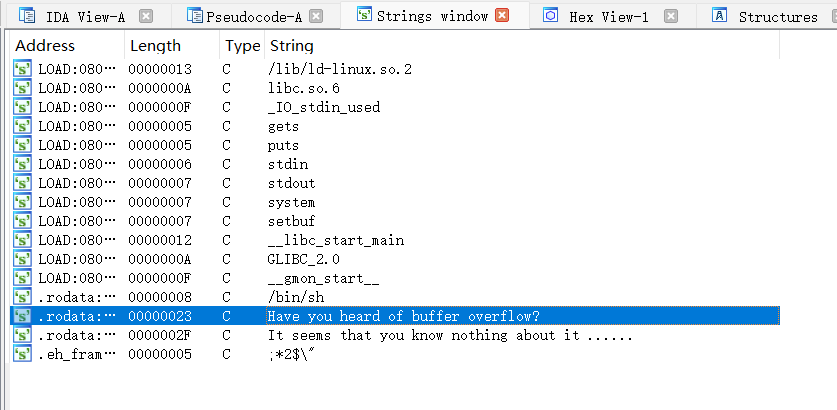Close the Strings window tab

[x=502, y=16]
